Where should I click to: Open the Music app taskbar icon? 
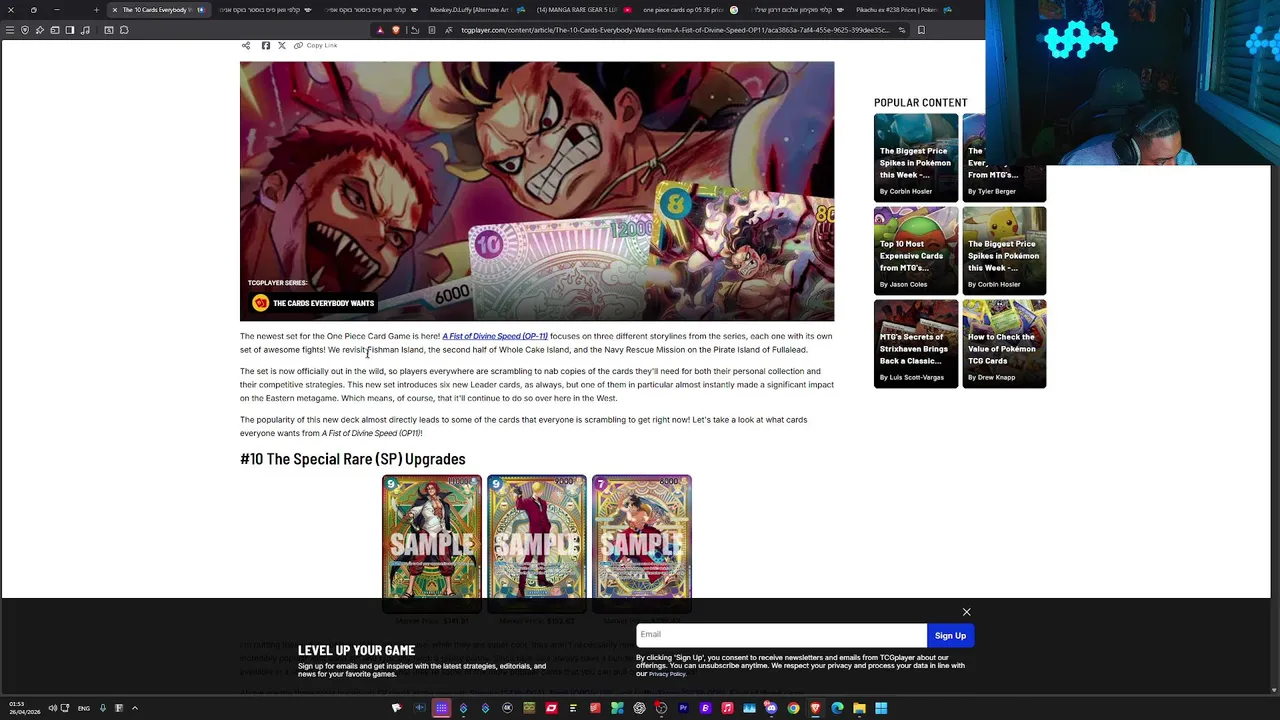tap(727, 708)
